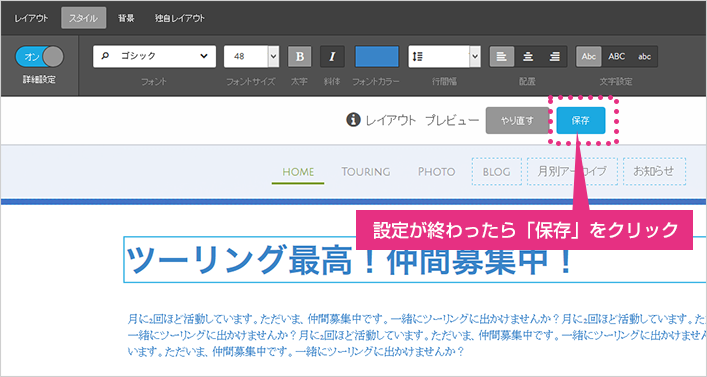Align text to the right

coord(555,56)
